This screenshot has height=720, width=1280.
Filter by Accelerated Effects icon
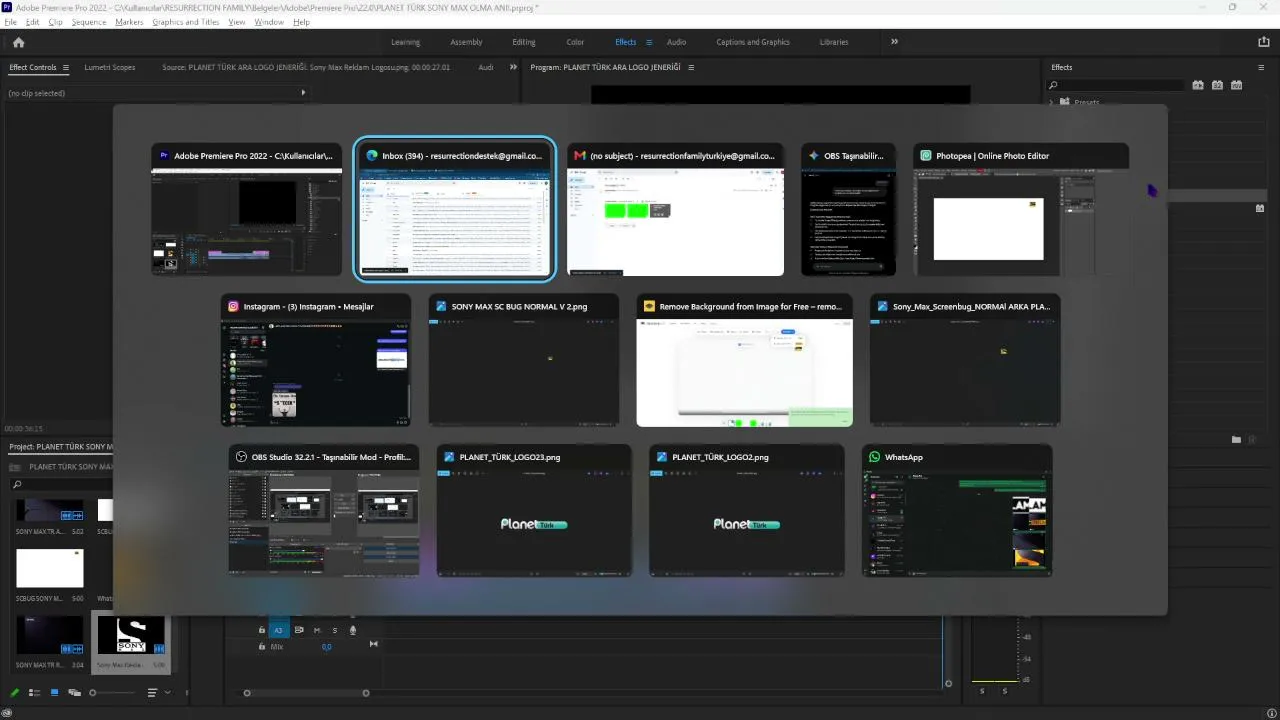point(1198,85)
